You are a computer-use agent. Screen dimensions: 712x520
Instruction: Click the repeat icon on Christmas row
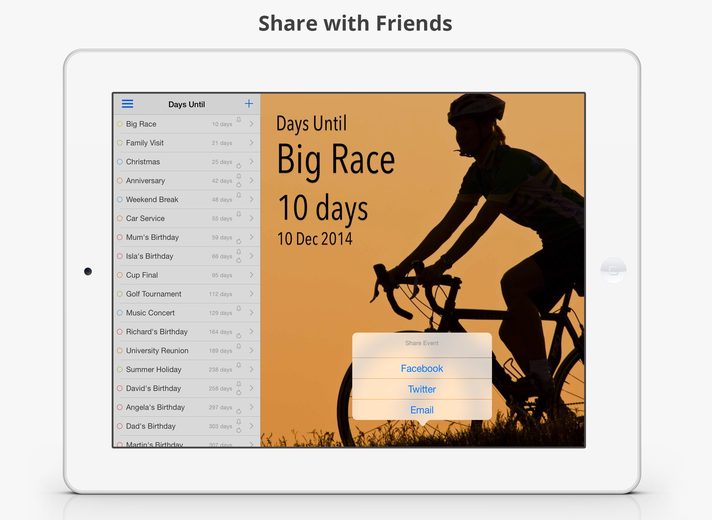(239, 166)
